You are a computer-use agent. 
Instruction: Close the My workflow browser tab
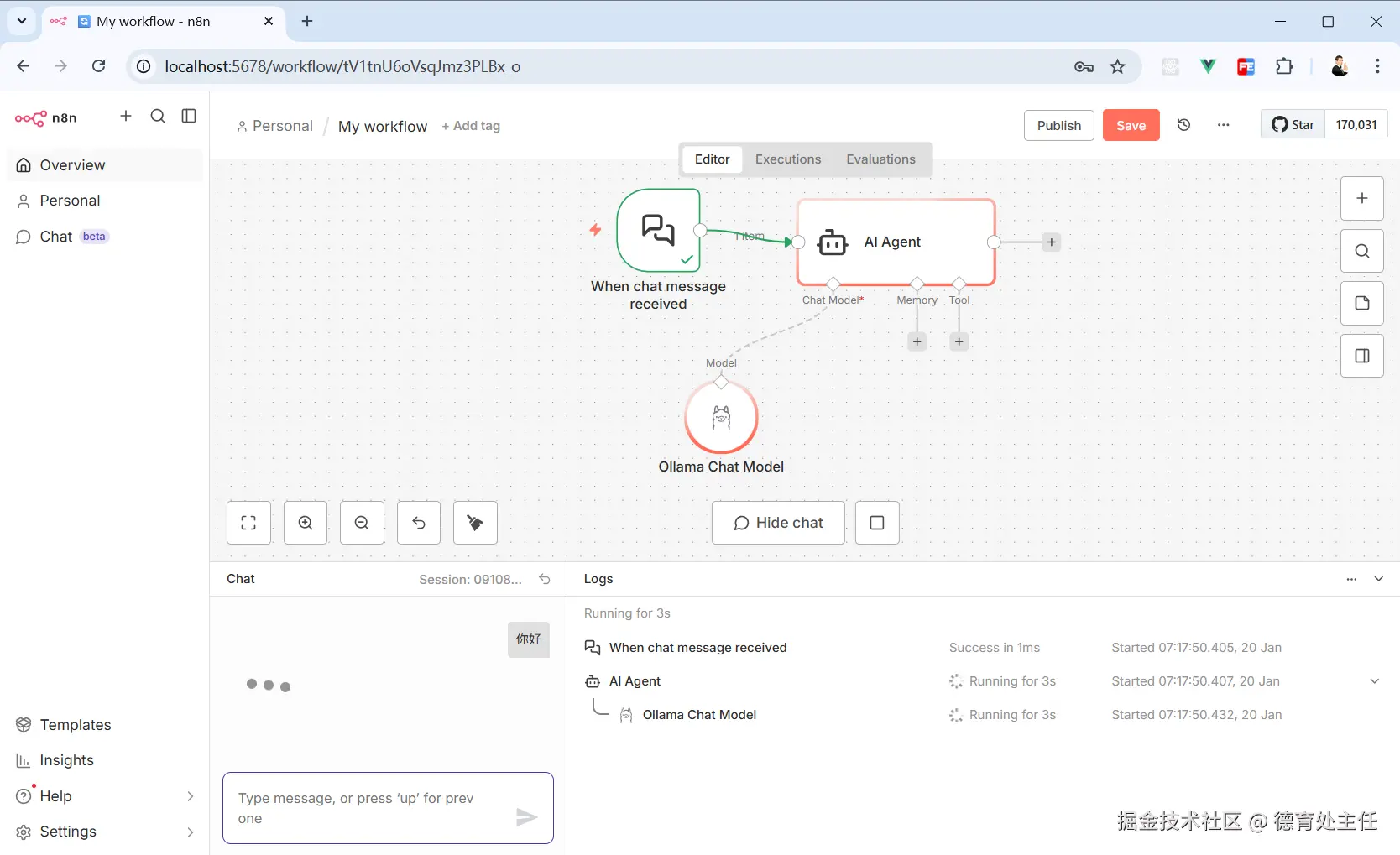coord(269,21)
